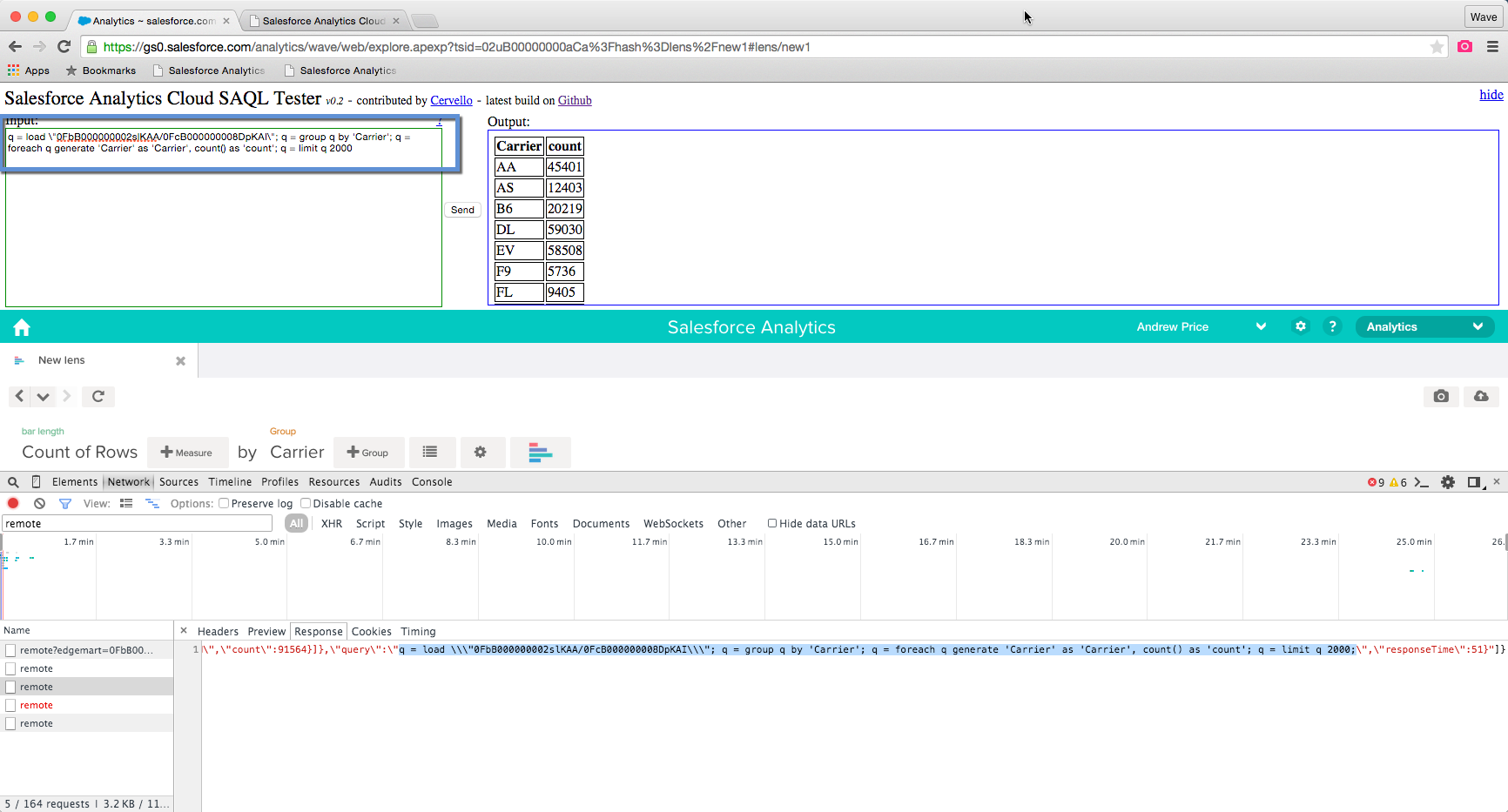The image size is (1508, 812).
Task: Select the red remote request row
Action: pos(86,705)
